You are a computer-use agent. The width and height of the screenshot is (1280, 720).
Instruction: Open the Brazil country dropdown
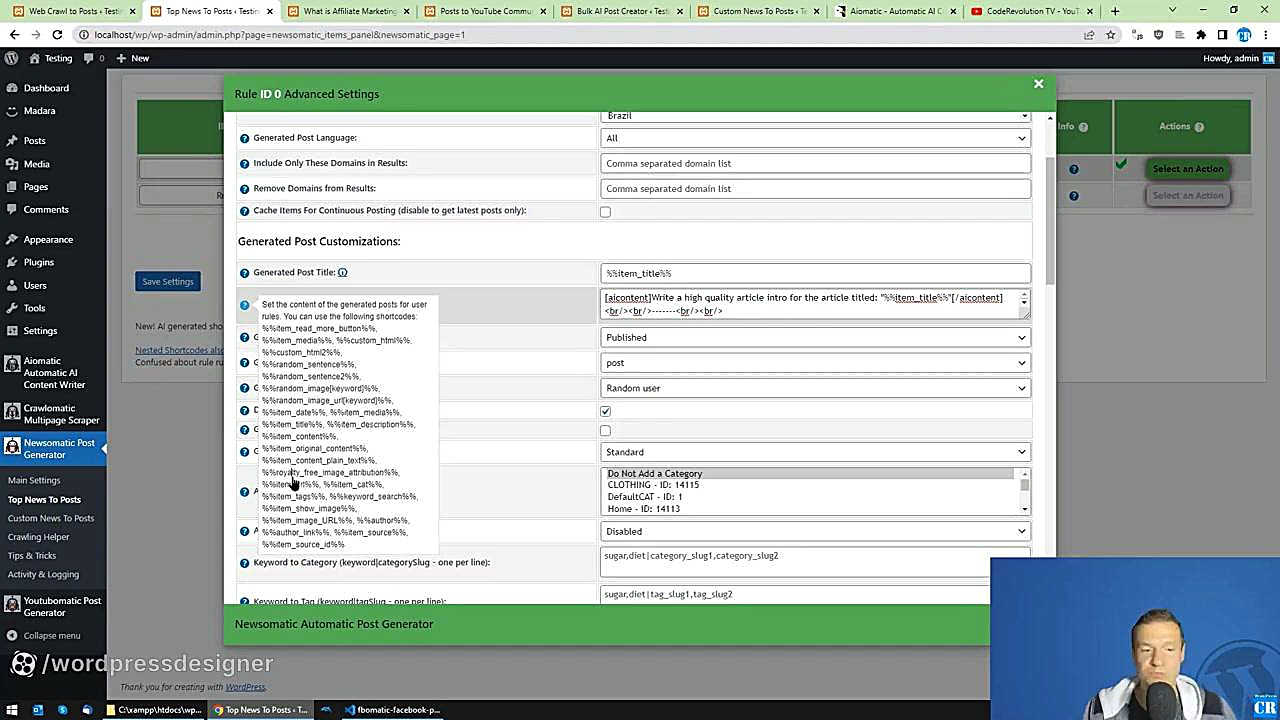point(816,115)
